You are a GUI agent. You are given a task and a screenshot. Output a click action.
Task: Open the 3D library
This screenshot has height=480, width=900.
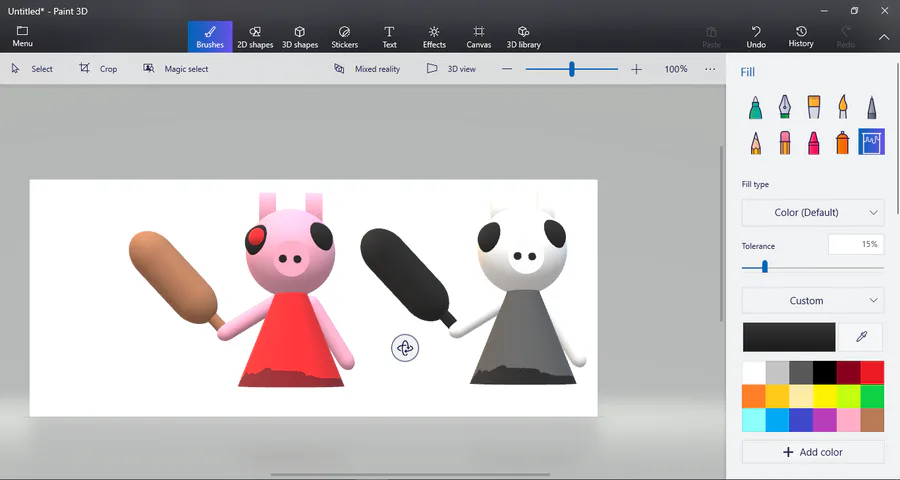(x=523, y=37)
